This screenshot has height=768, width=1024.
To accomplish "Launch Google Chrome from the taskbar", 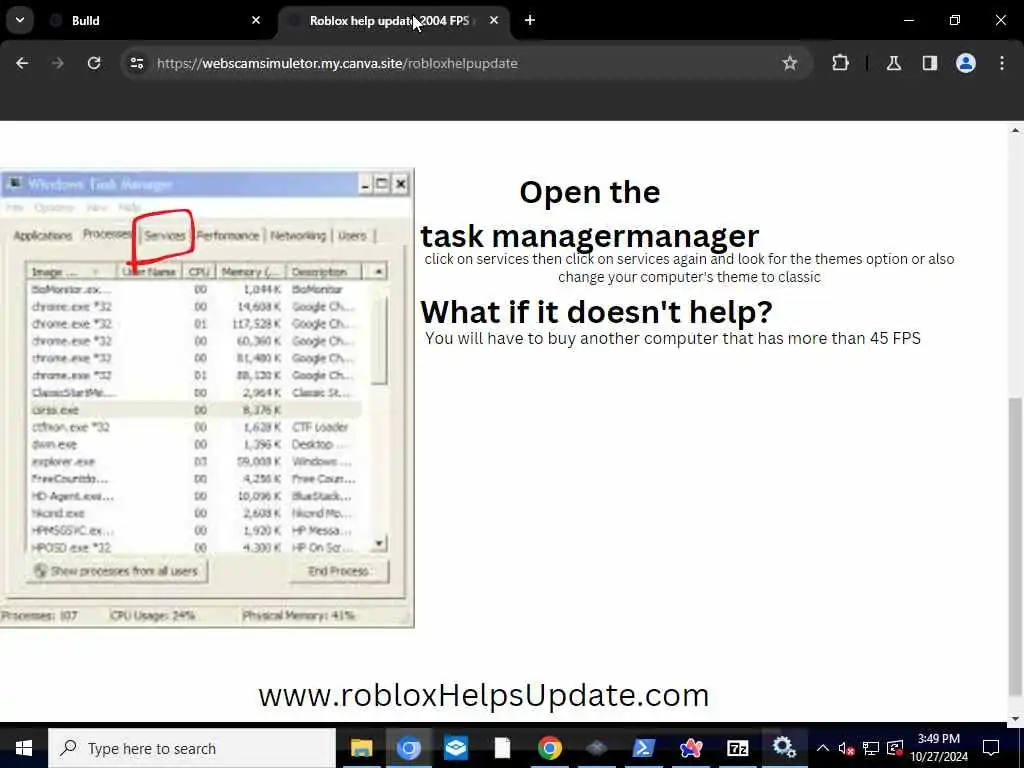I will [550, 748].
